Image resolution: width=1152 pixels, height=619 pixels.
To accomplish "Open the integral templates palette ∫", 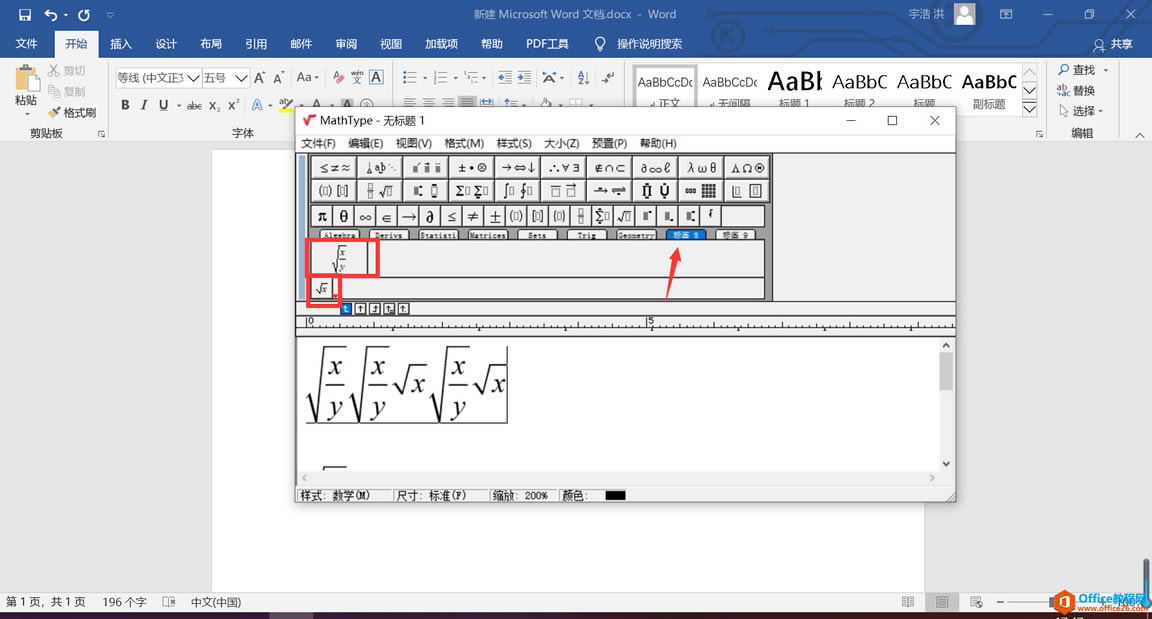I will [519, 191].
